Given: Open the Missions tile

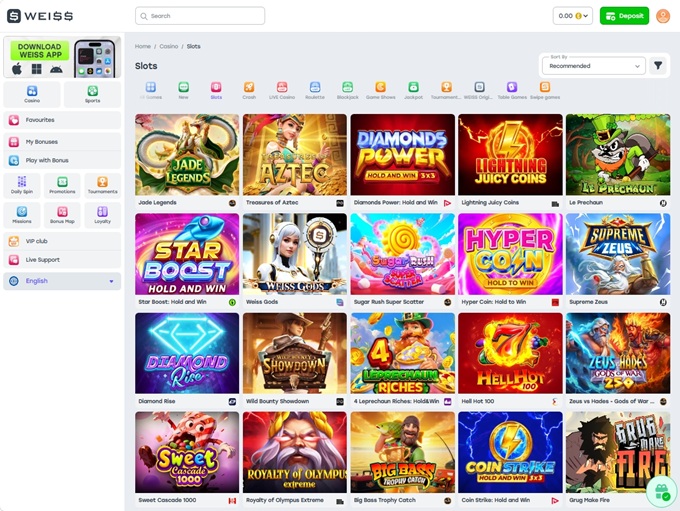Looking at the screenshot, I should coord(22,215).
